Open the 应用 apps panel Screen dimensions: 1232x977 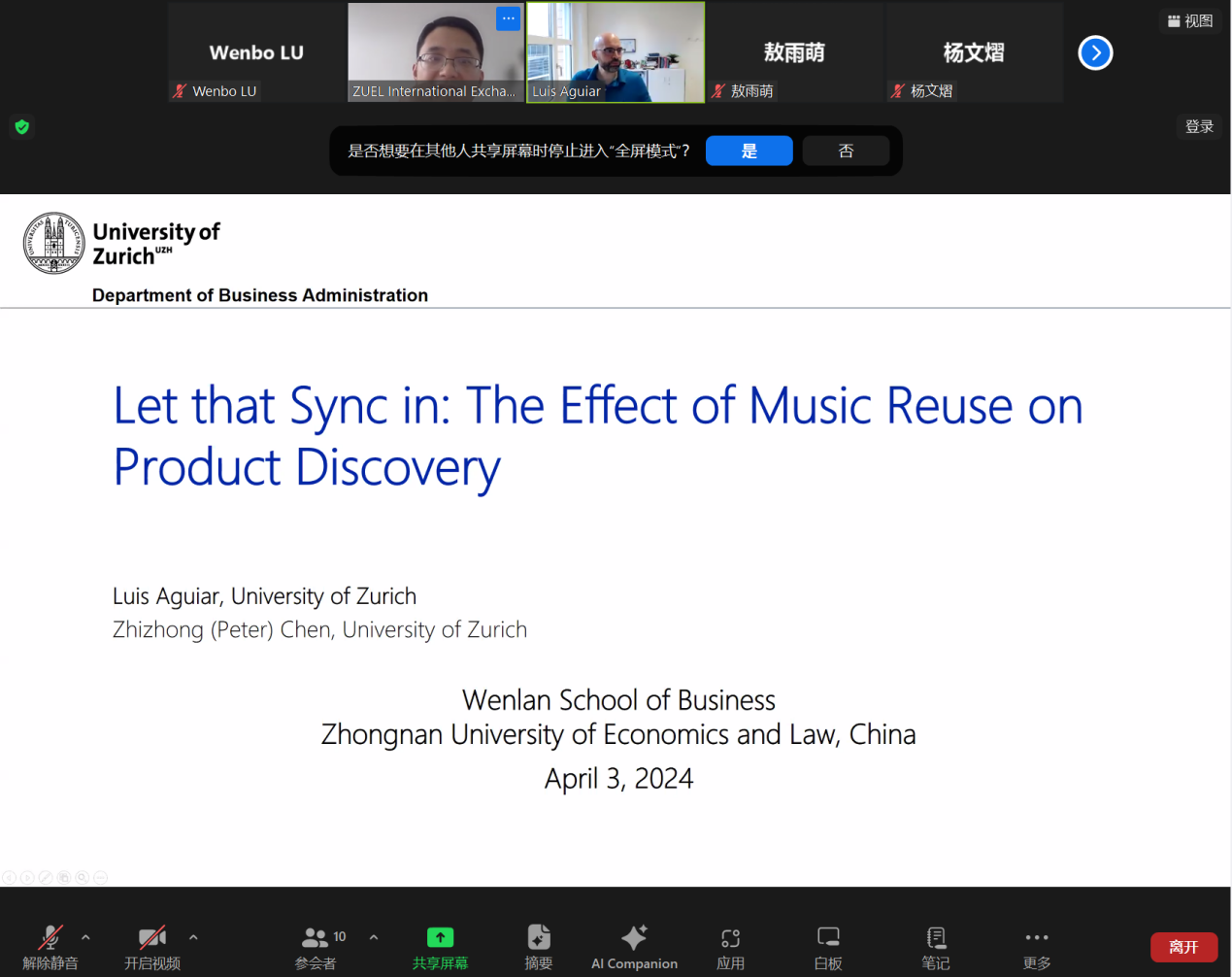point(730,945)
